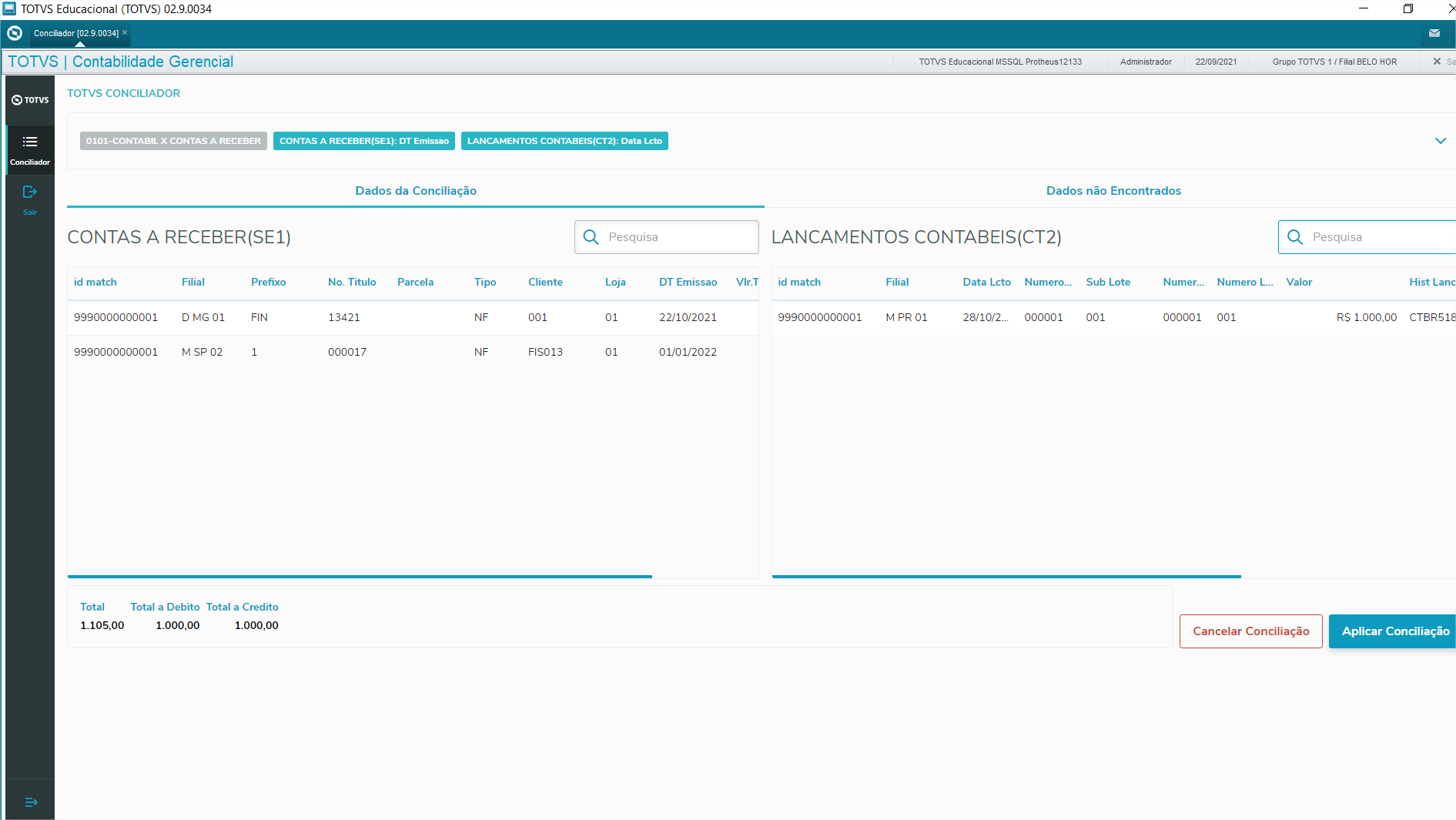Click Aplicar Conciliação button
This screenshot has height=820, width=1456.
(1394, 631)
